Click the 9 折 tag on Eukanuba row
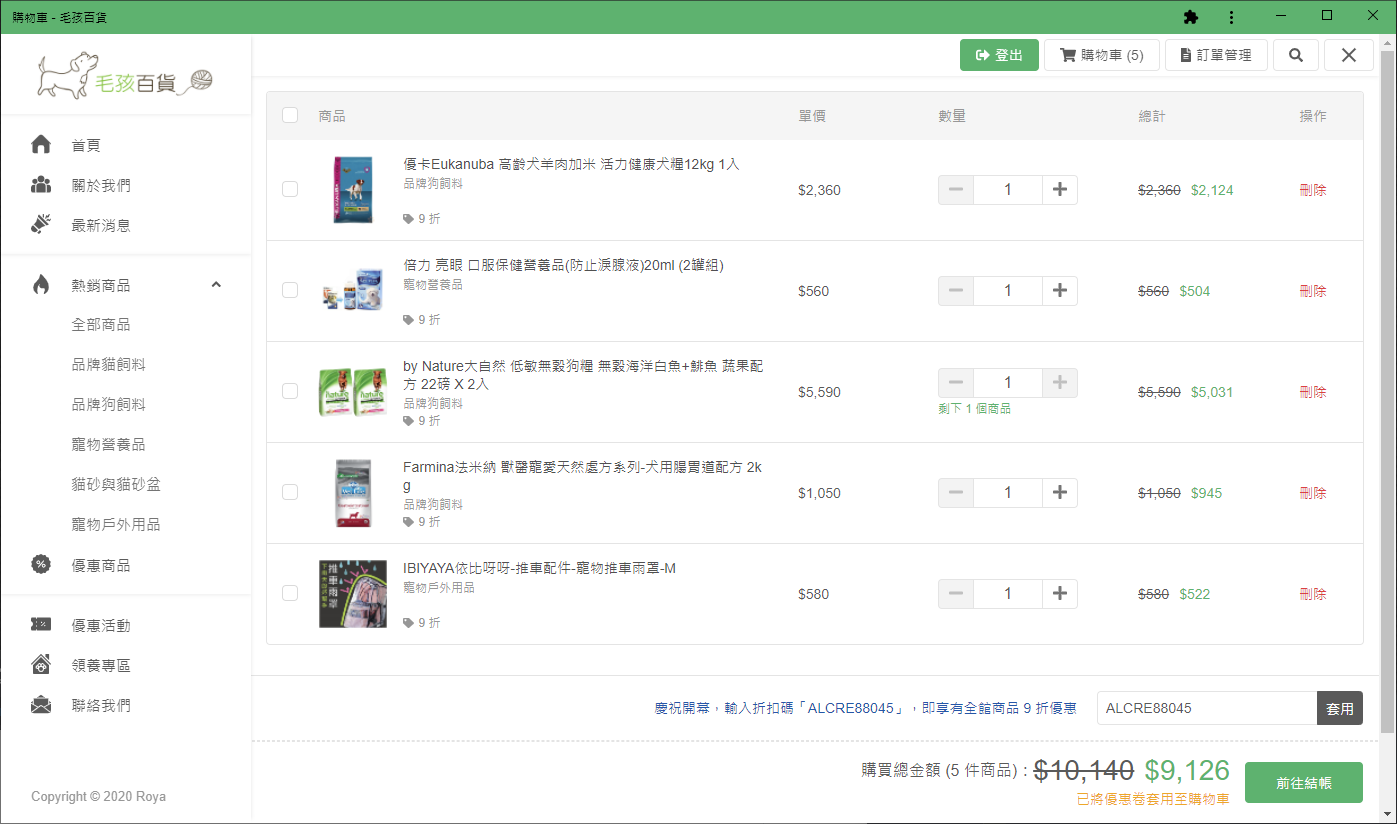 click(x=421, y=219)
